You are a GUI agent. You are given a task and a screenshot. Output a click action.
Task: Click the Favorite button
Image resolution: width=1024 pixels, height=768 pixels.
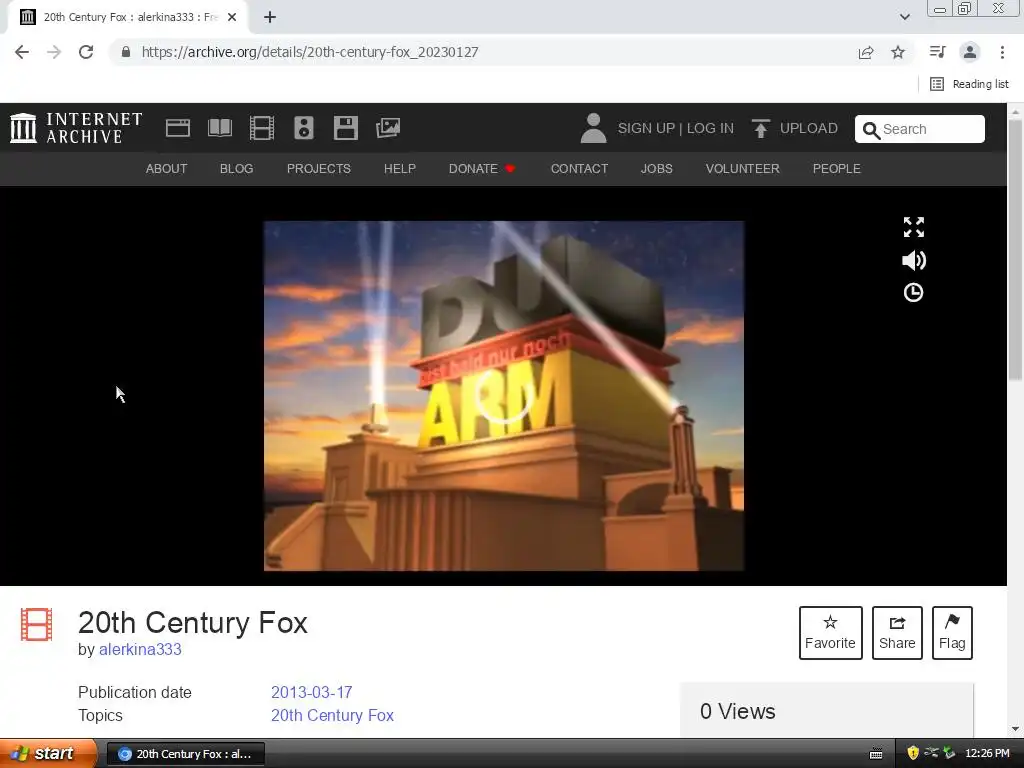tap(831, 633)
